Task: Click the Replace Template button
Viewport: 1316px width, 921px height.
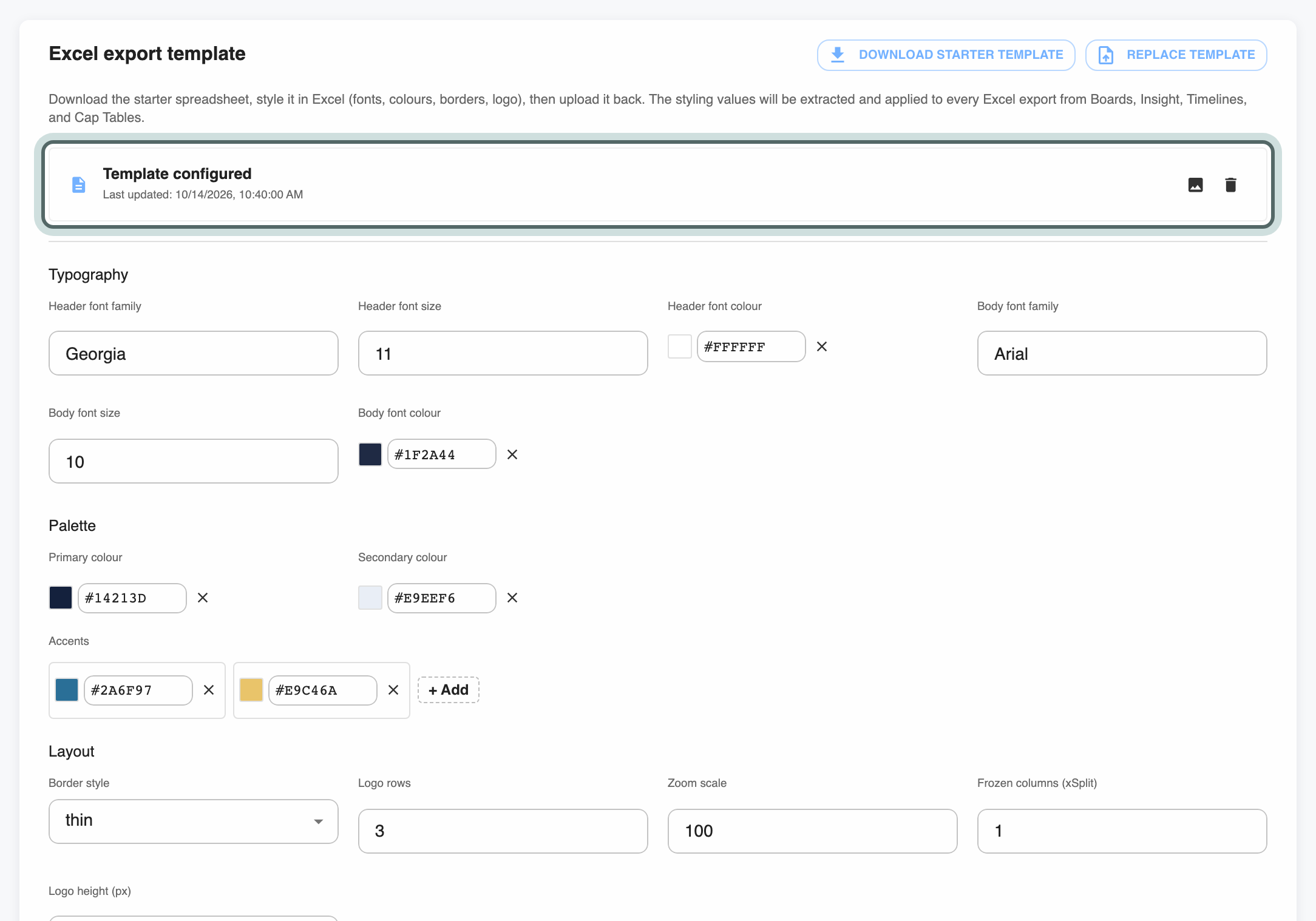Action: (x=1176, y=55)
